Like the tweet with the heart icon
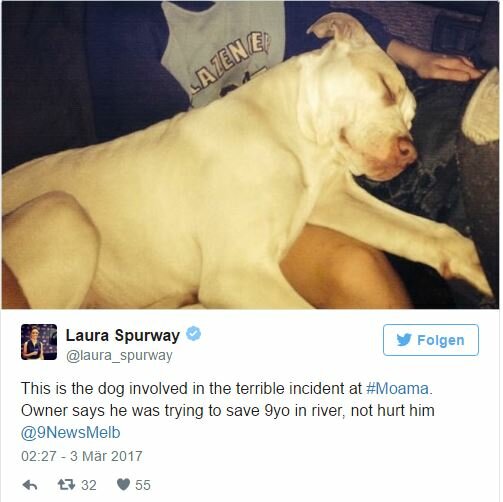Screen dimensions: 503x502 coord(123,485)
